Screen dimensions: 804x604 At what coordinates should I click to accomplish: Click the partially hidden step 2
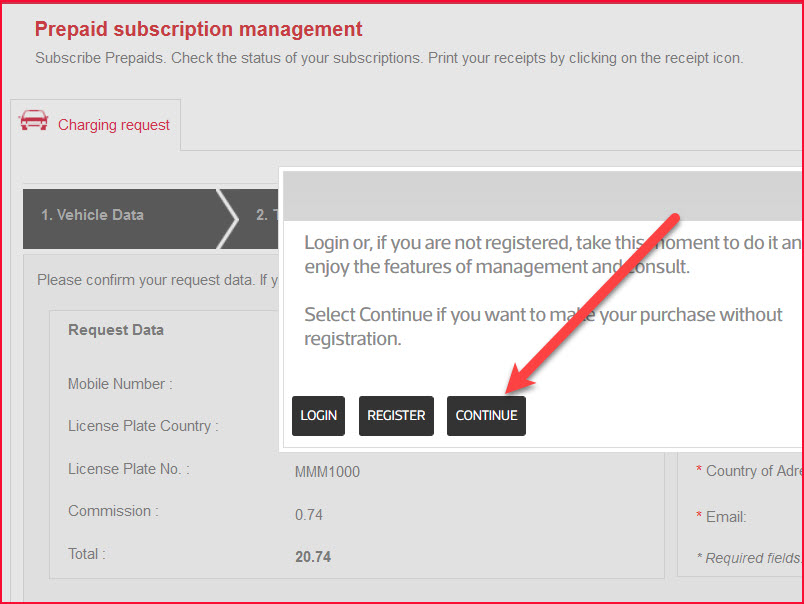click(x=261, y=215)
